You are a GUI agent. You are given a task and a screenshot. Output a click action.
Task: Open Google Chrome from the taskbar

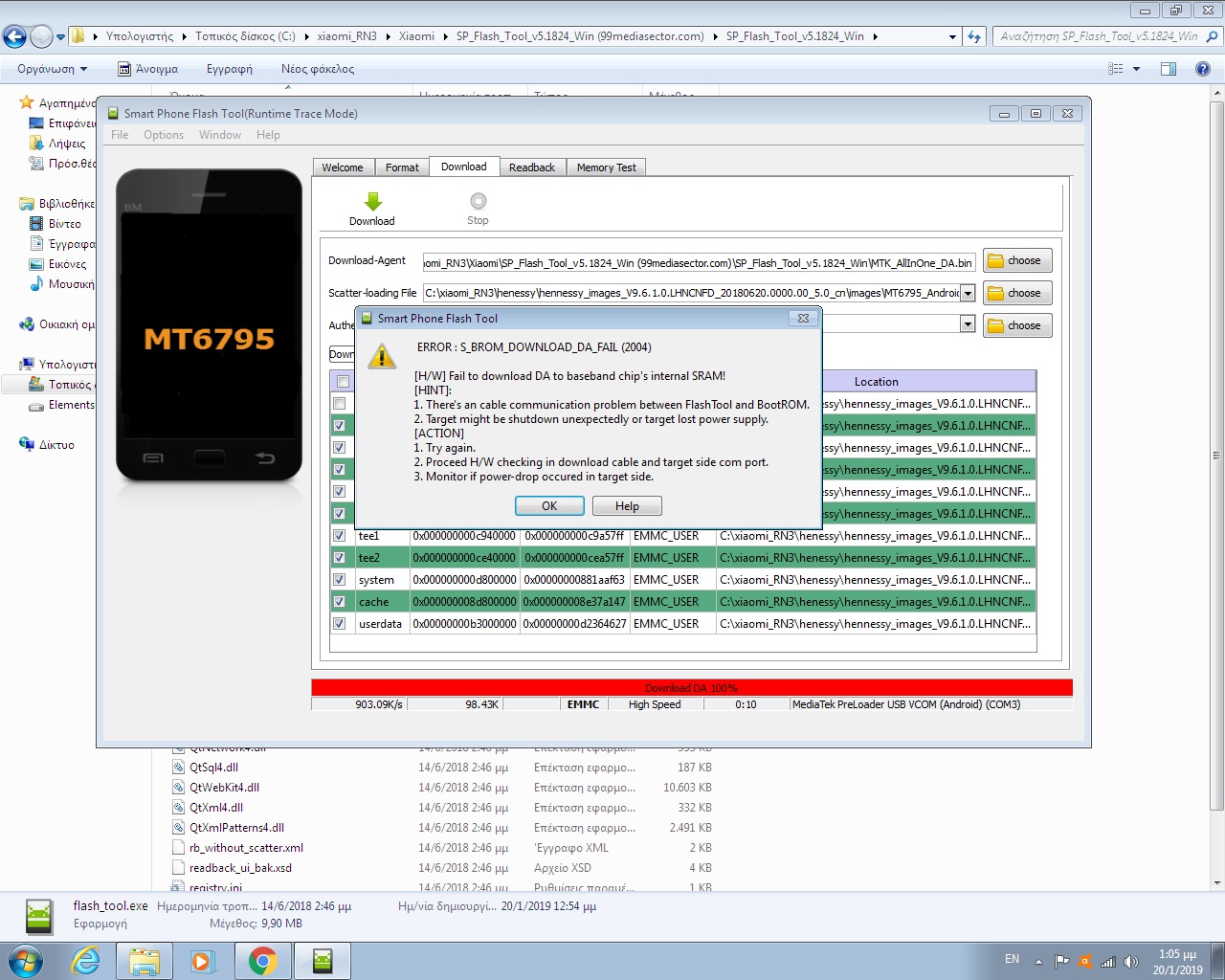(x=262, y=961)
